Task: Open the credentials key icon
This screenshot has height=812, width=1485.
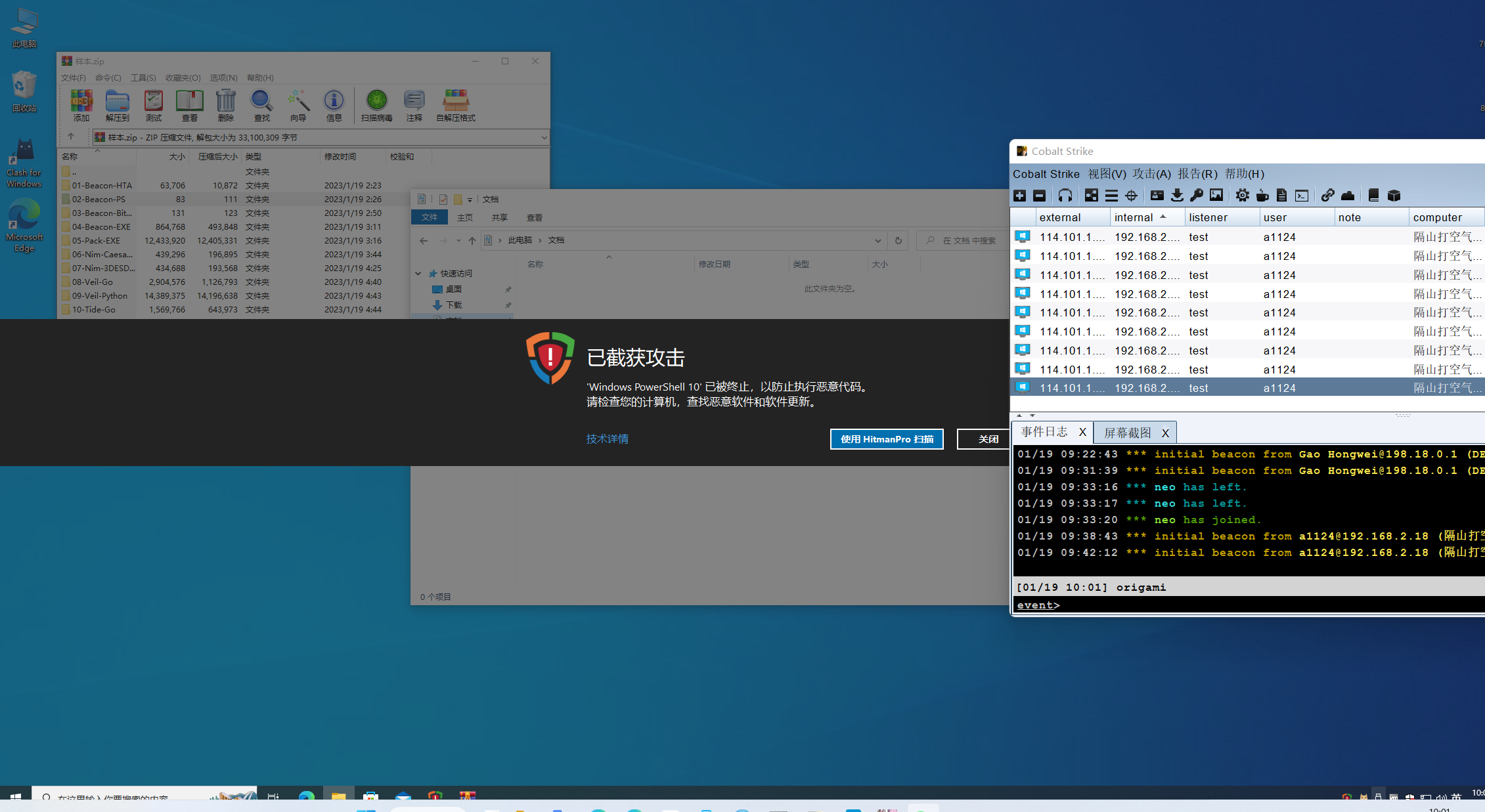Action: (x=1197, y=196)
